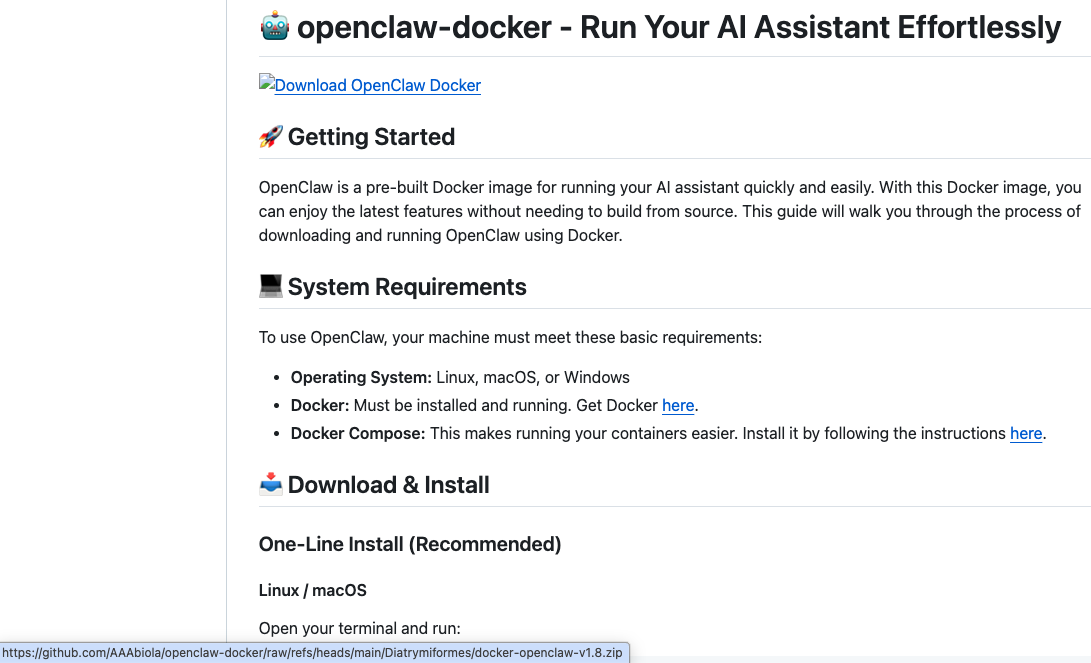Follow the 'here' link for Docker Compose instructions
Image resolution: width=1091 pixels, height=663 pixels.
(x=1026, y=433)
